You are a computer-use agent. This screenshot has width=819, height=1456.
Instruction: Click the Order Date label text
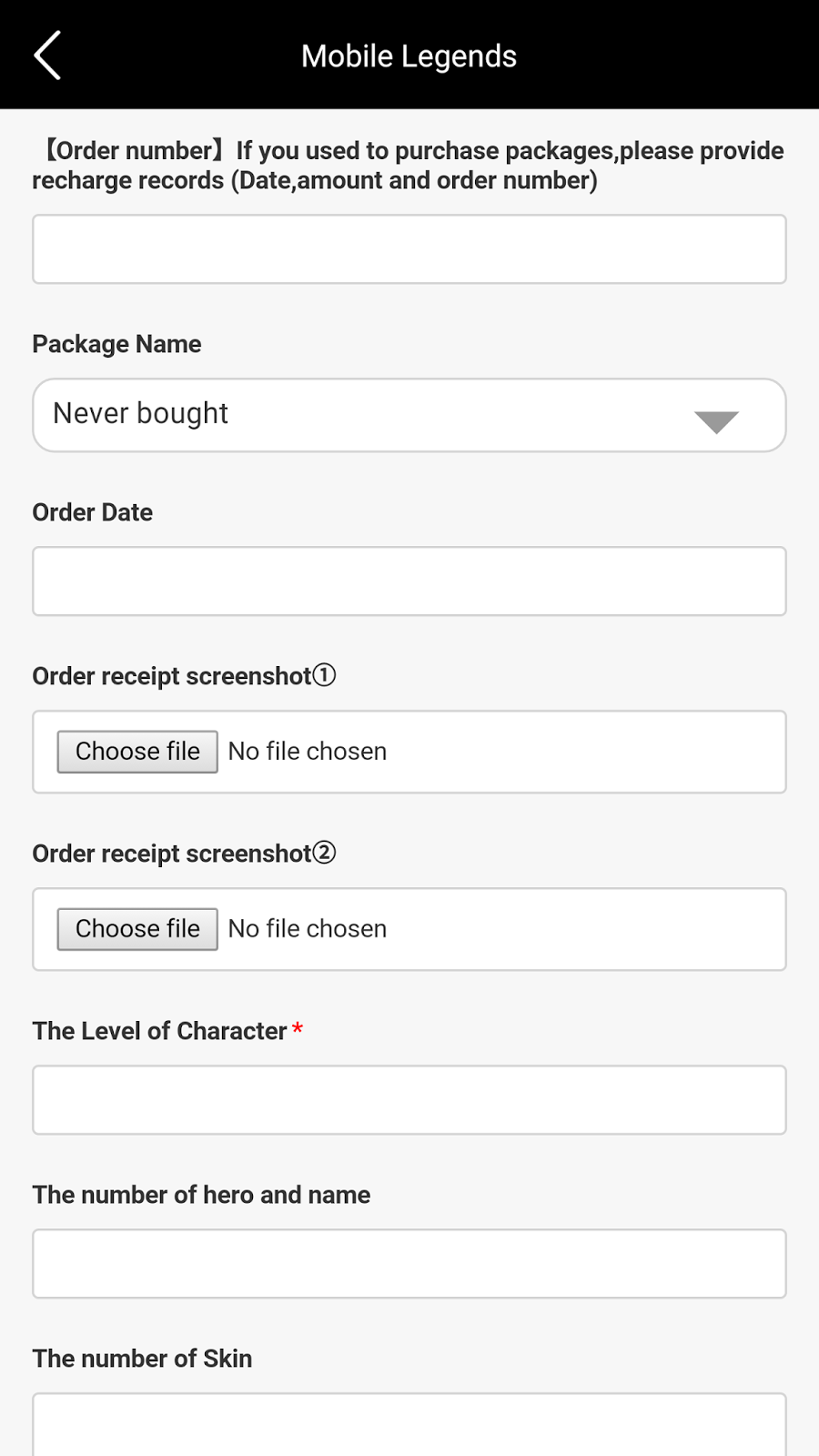coord(93,512)
